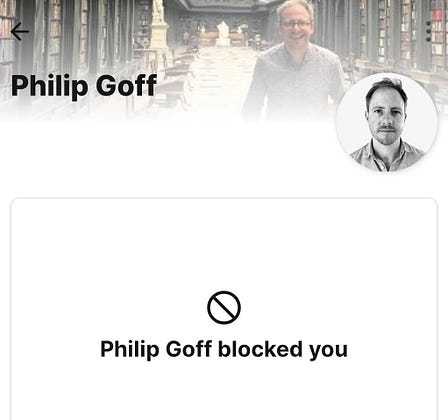
Task: Click the shirt collar in the avatar photo
Action: click(x=387, y=152)
